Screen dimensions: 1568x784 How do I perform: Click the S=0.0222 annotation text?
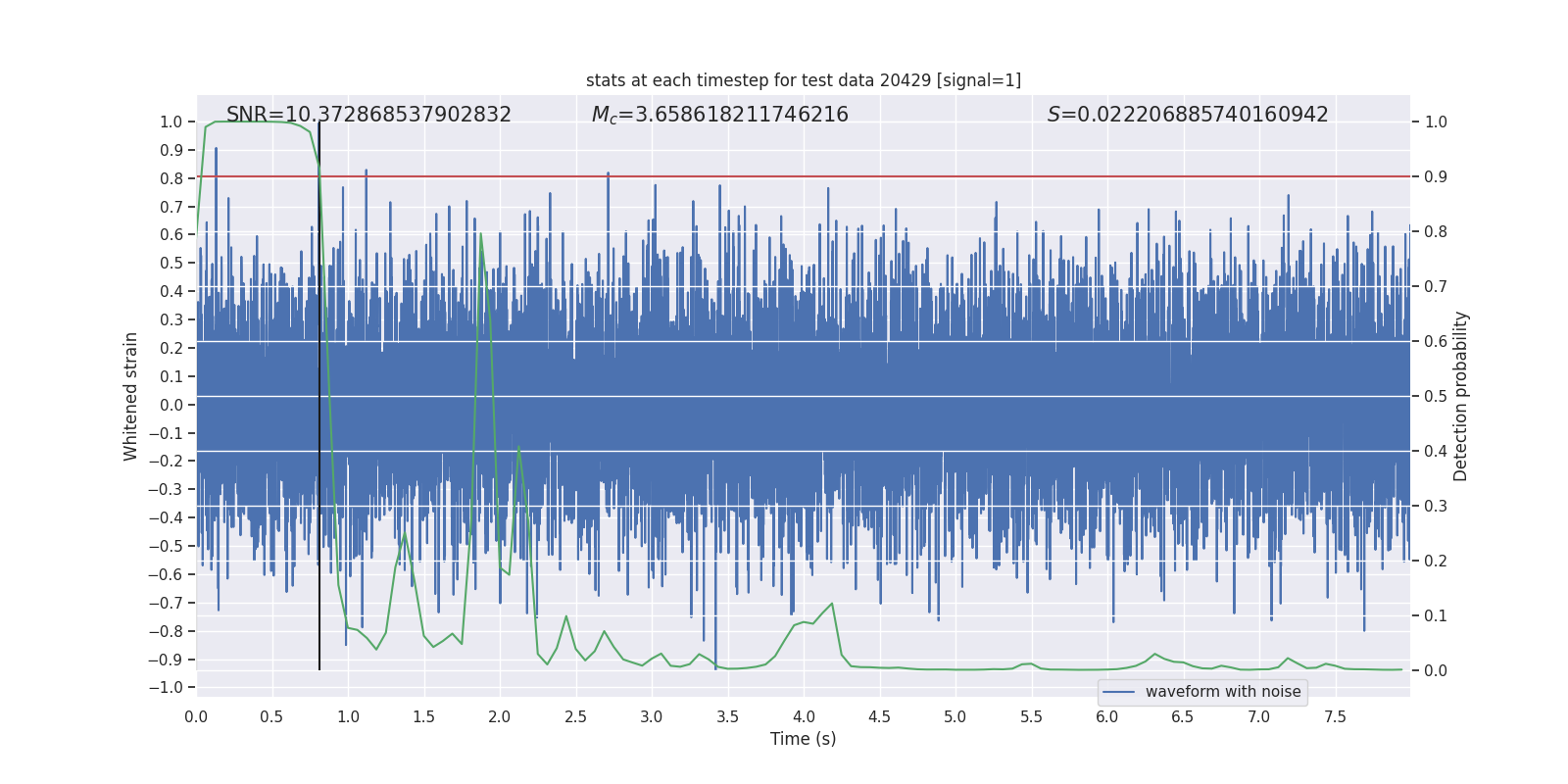pos(1188,115)
